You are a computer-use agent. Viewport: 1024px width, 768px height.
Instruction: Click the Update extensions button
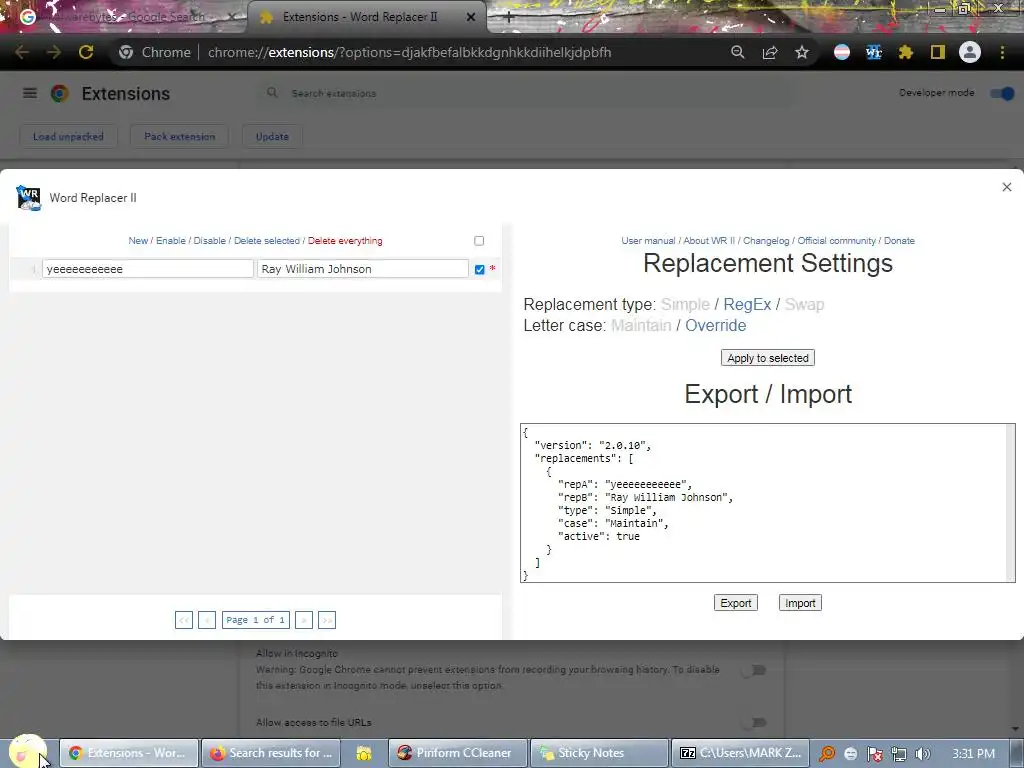tap(272, 136)
